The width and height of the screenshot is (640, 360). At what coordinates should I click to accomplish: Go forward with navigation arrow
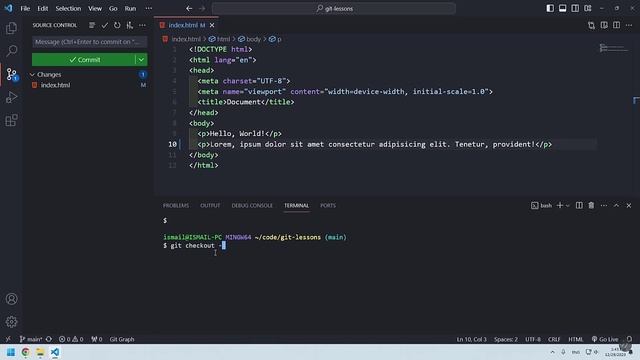(202, 9)
